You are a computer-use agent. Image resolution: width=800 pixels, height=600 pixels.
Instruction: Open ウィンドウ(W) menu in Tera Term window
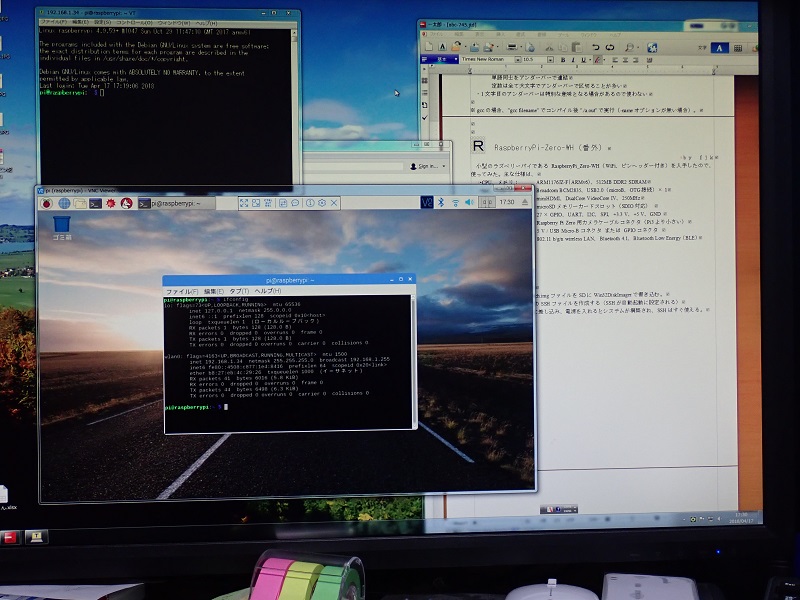click(x=173, y=23)
